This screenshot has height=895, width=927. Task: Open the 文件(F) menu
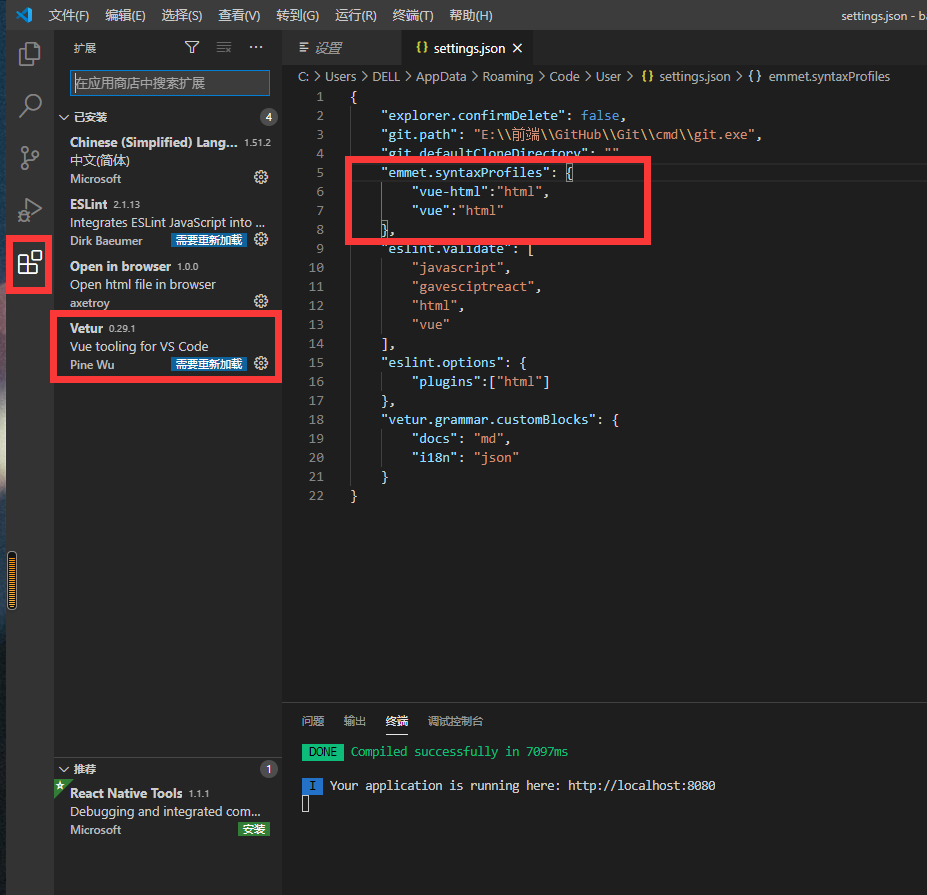[x=69, y=15]
